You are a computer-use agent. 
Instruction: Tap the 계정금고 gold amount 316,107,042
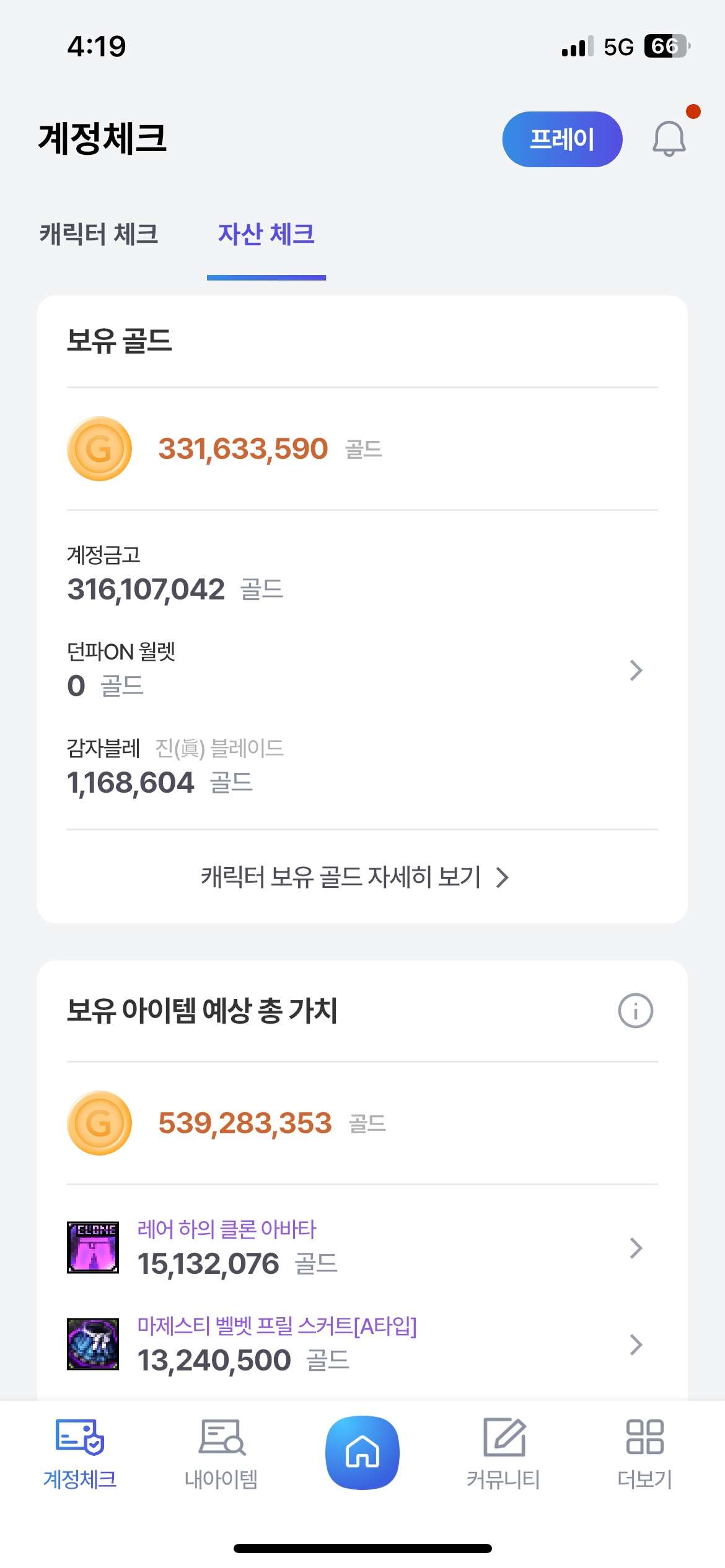146,589
